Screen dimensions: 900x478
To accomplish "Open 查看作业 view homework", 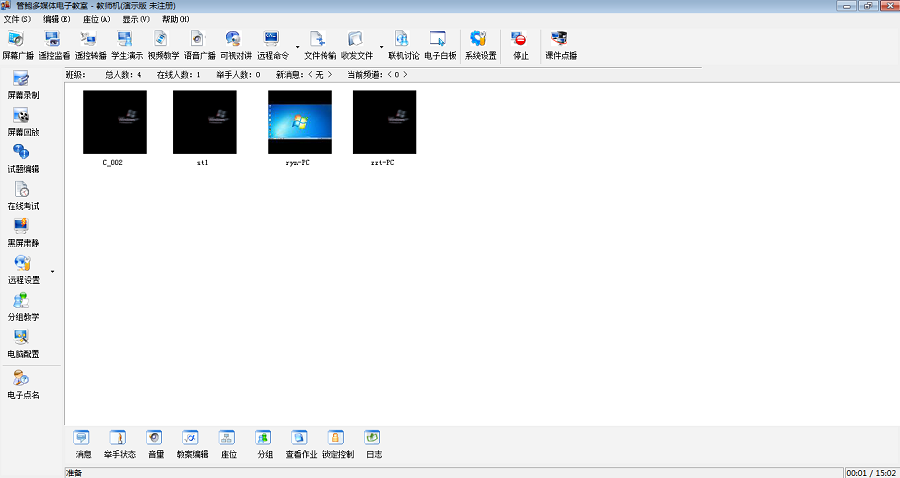I will [301, 444].
